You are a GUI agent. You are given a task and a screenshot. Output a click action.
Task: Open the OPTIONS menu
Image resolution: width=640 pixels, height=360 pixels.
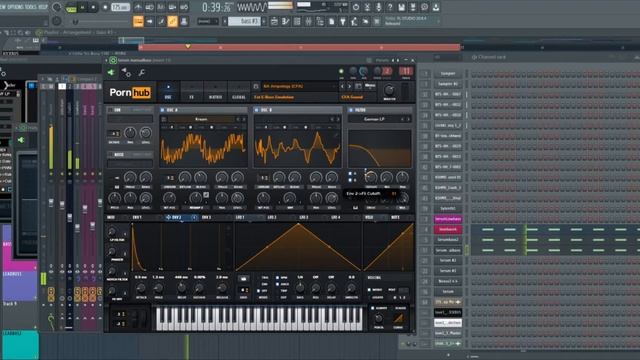16,7
